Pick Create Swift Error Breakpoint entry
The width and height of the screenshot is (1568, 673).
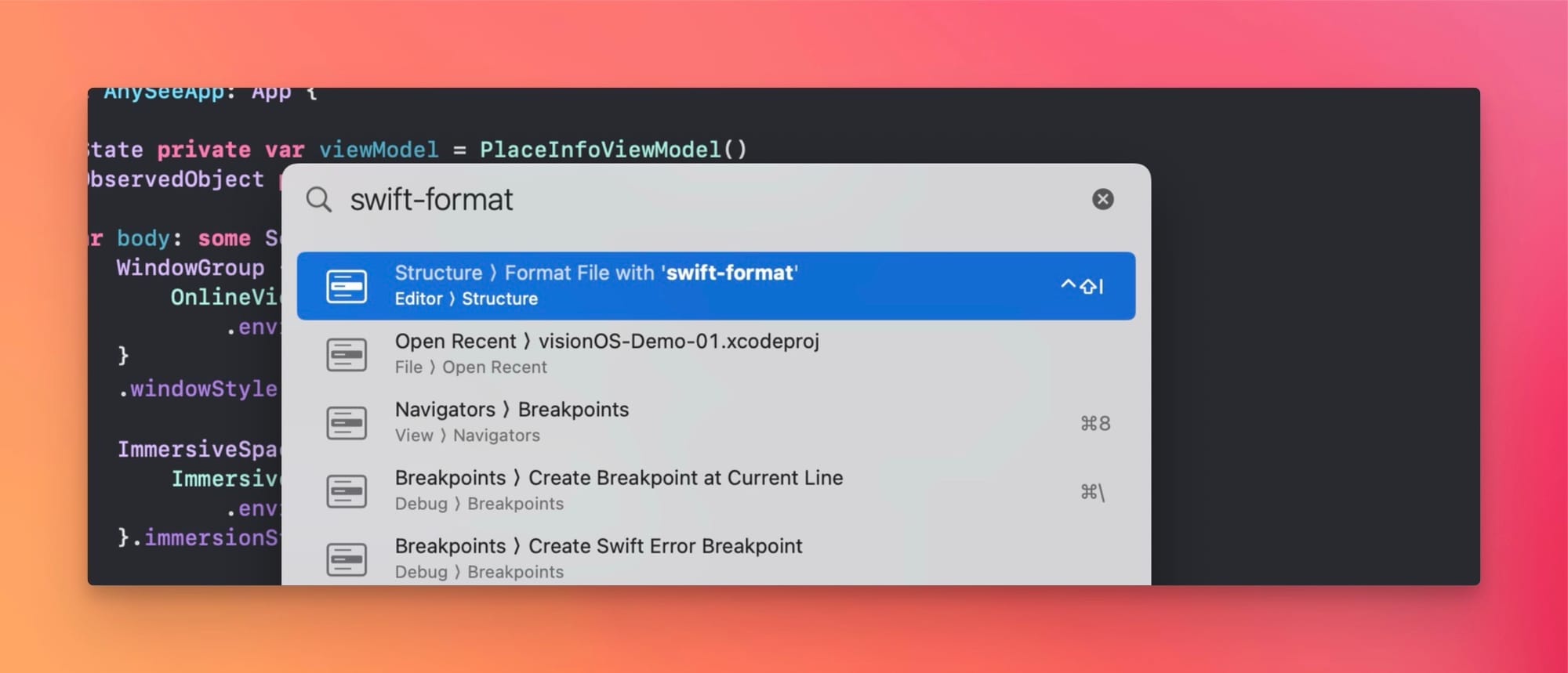[x=598, y=546]
